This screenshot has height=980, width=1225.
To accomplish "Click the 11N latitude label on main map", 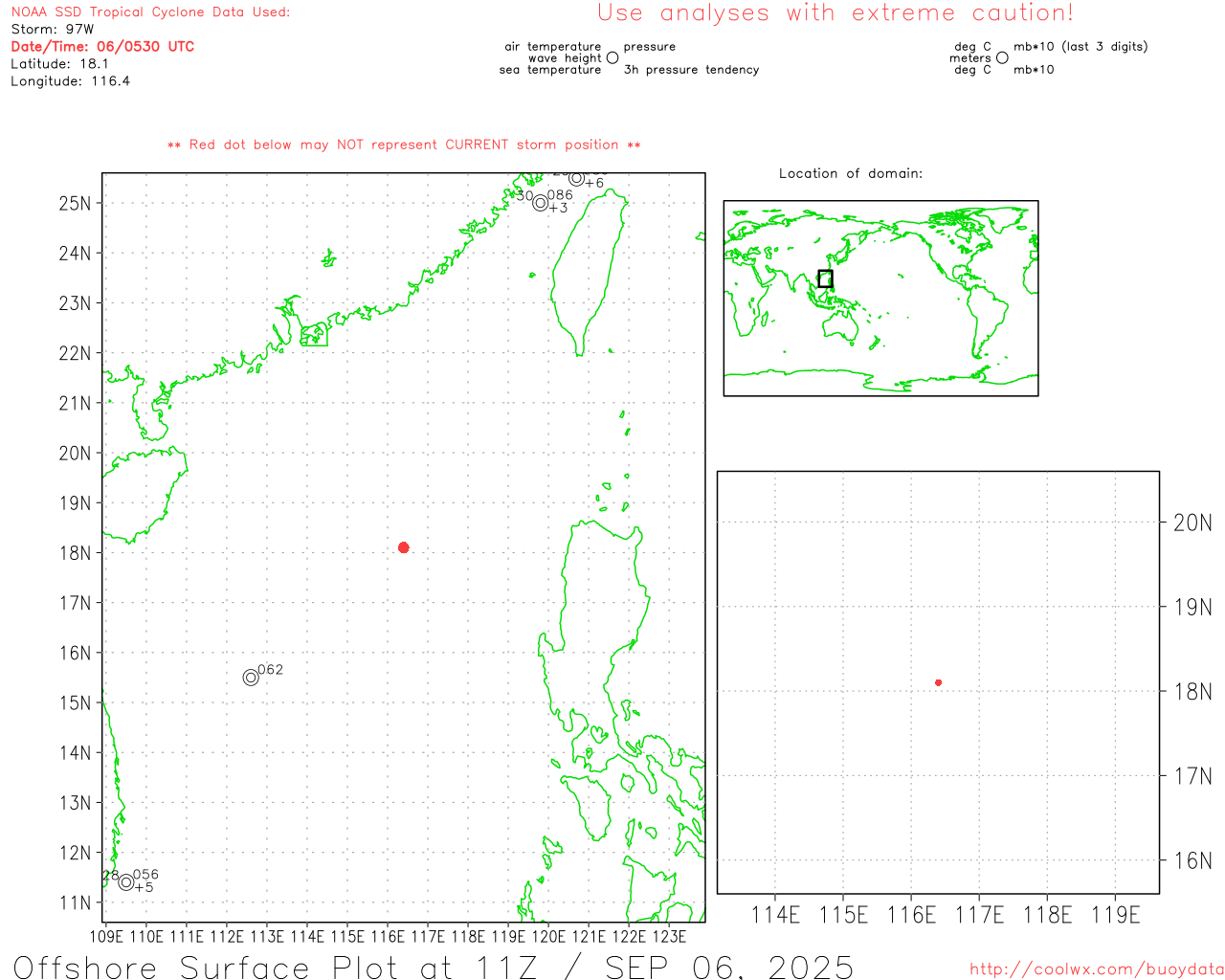I will (76, 902).
